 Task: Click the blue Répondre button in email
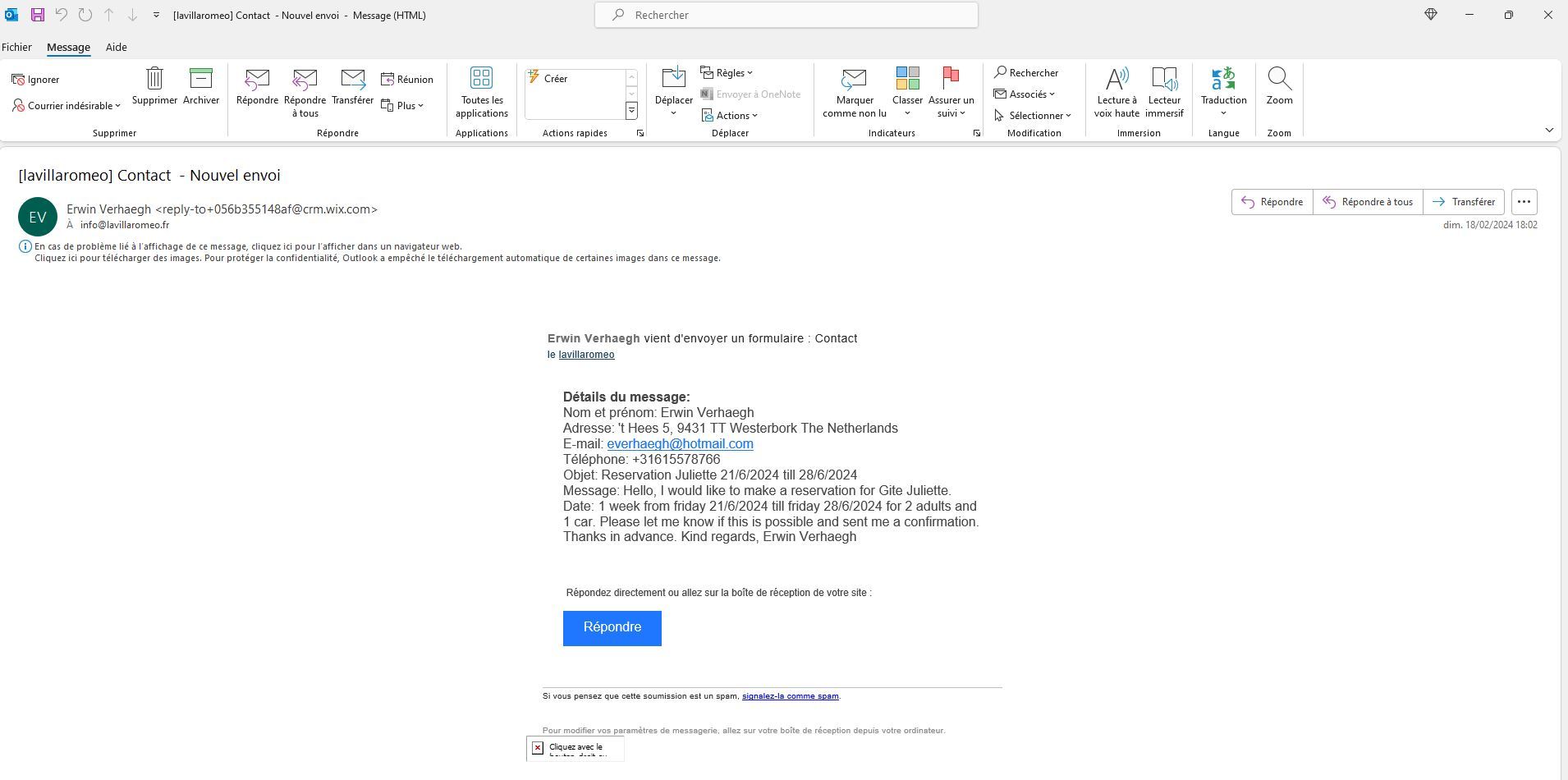(x=612, y=628)
